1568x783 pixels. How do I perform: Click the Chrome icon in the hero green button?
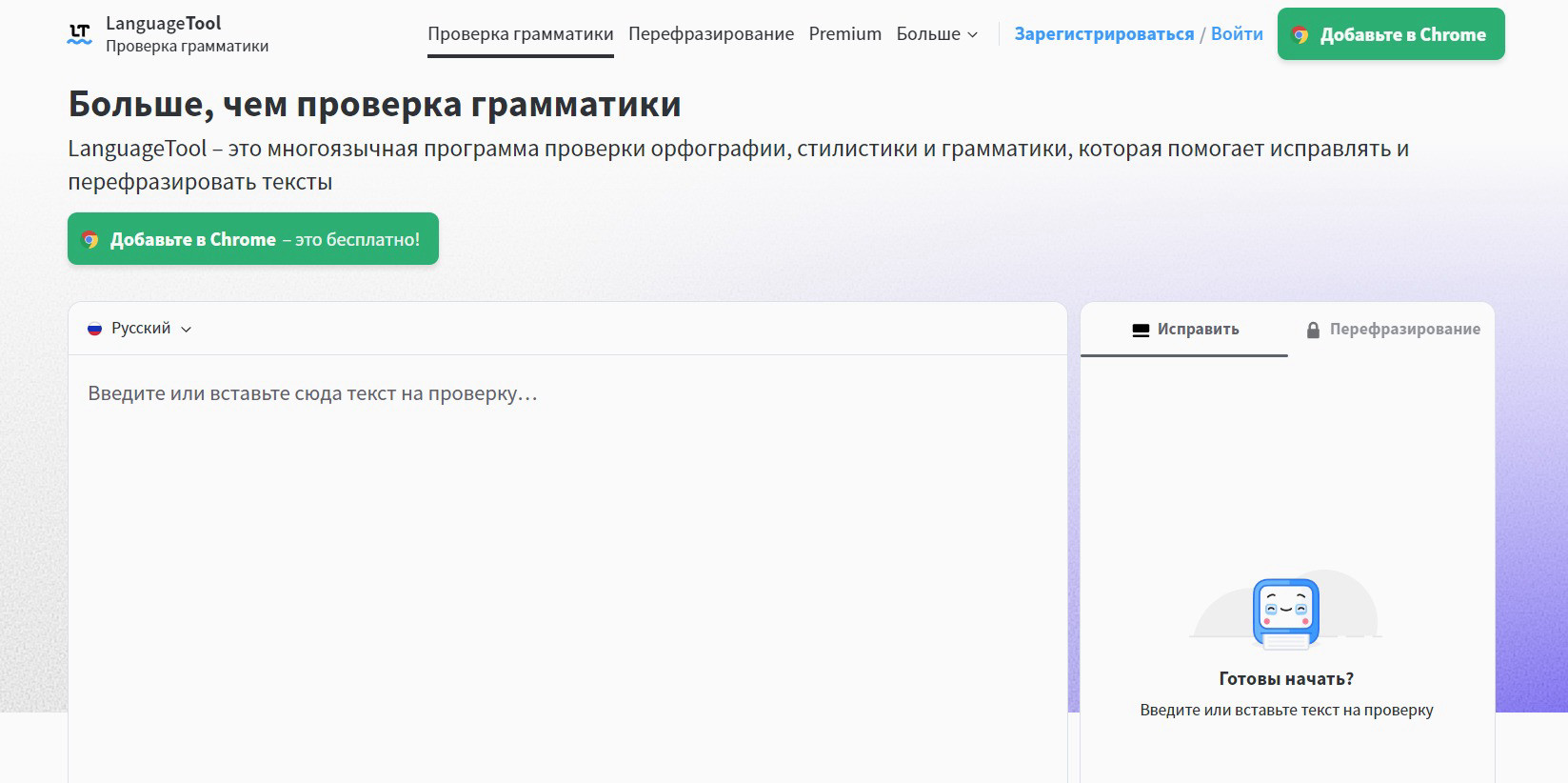(90, 240)
